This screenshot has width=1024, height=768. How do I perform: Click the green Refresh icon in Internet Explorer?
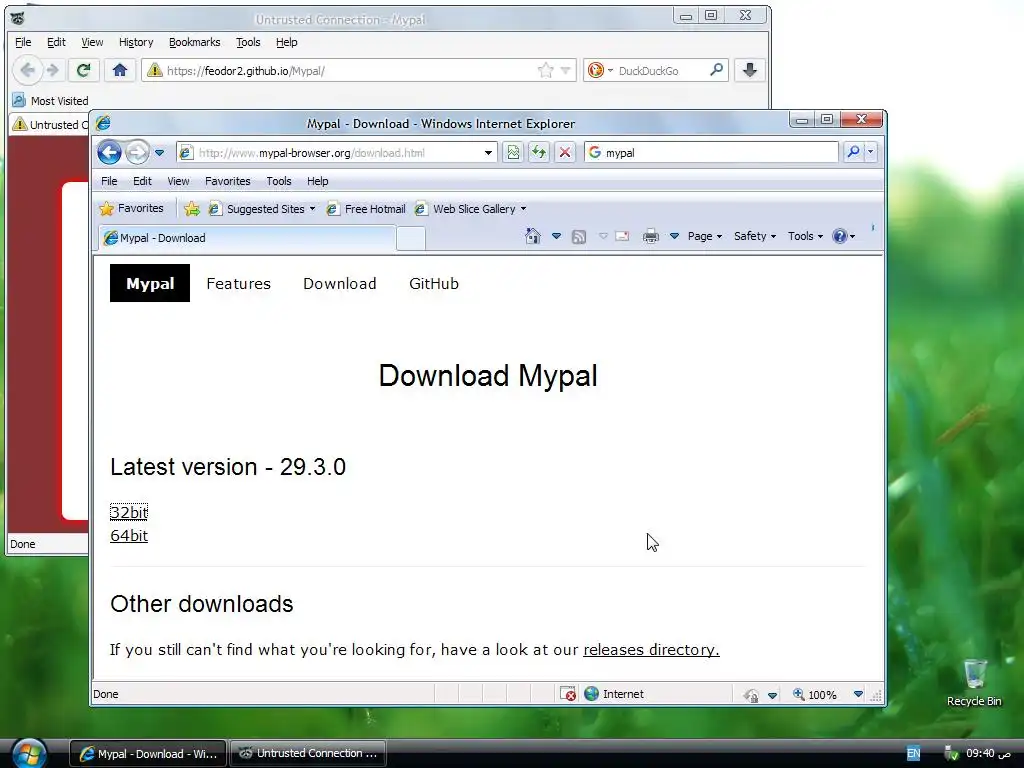539,153
